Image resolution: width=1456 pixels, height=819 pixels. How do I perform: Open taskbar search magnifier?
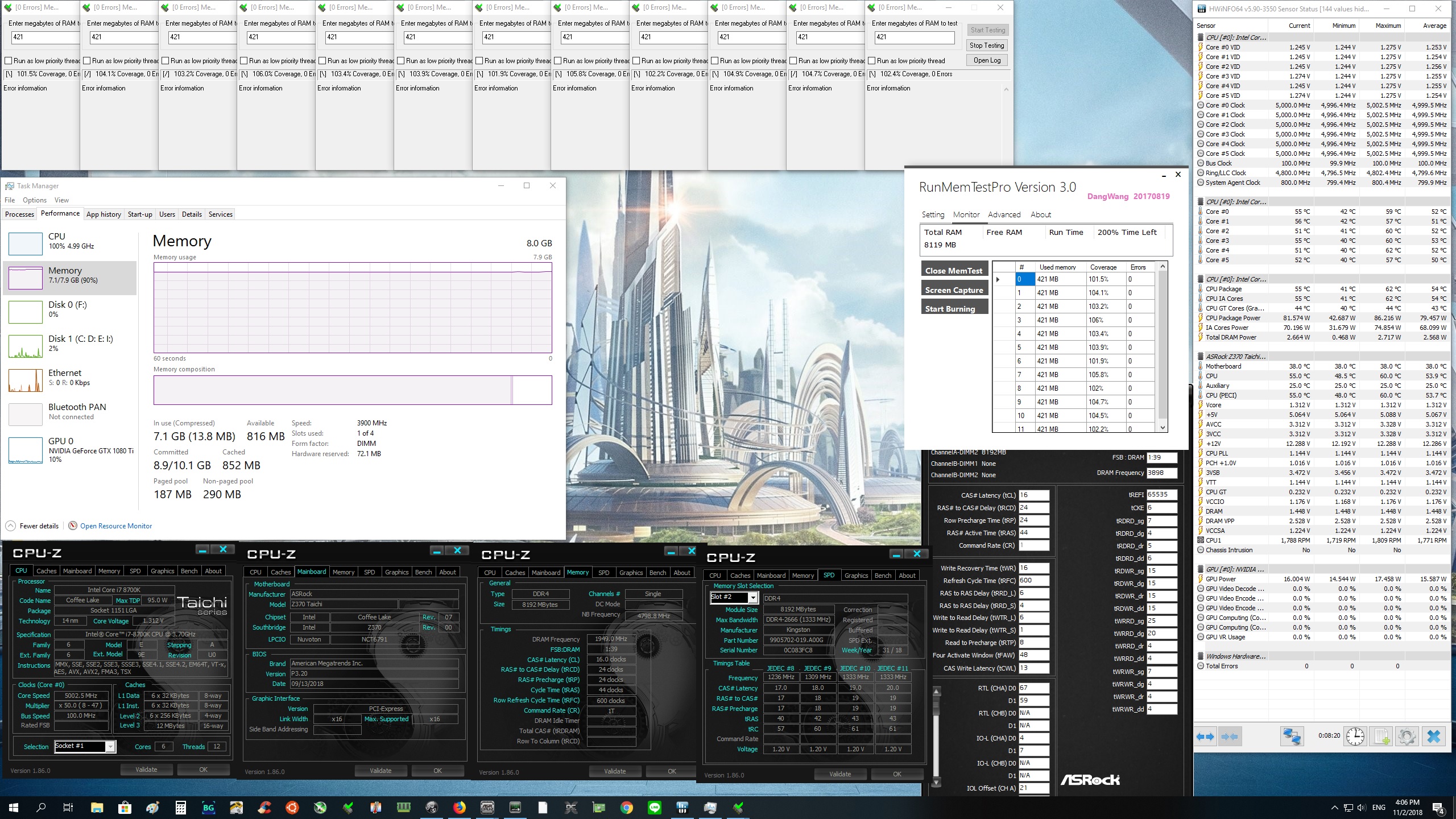[x=41, y=808]
